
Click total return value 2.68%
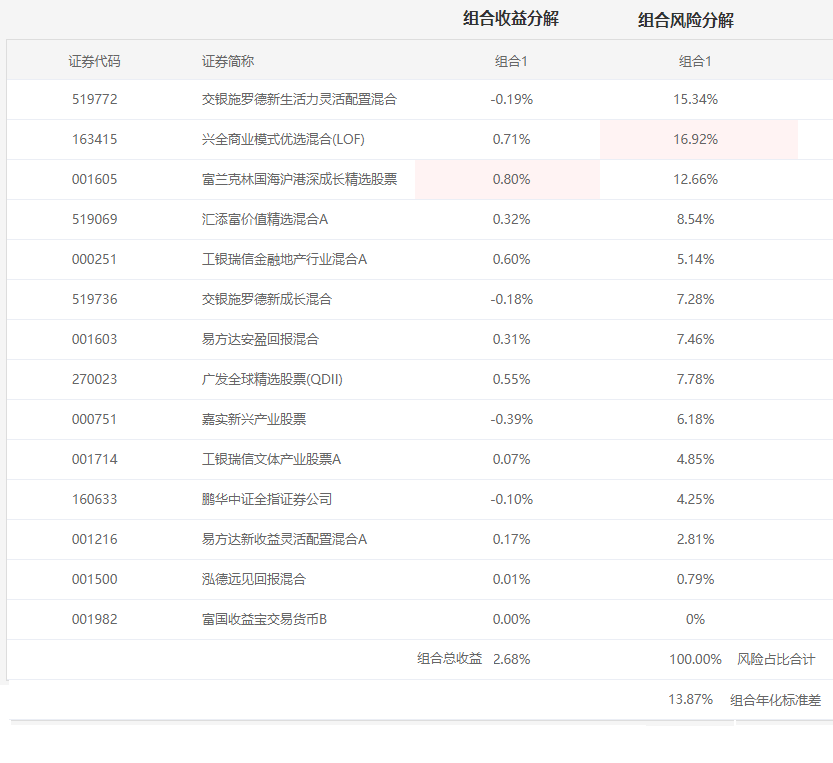(x=512, y=659)
